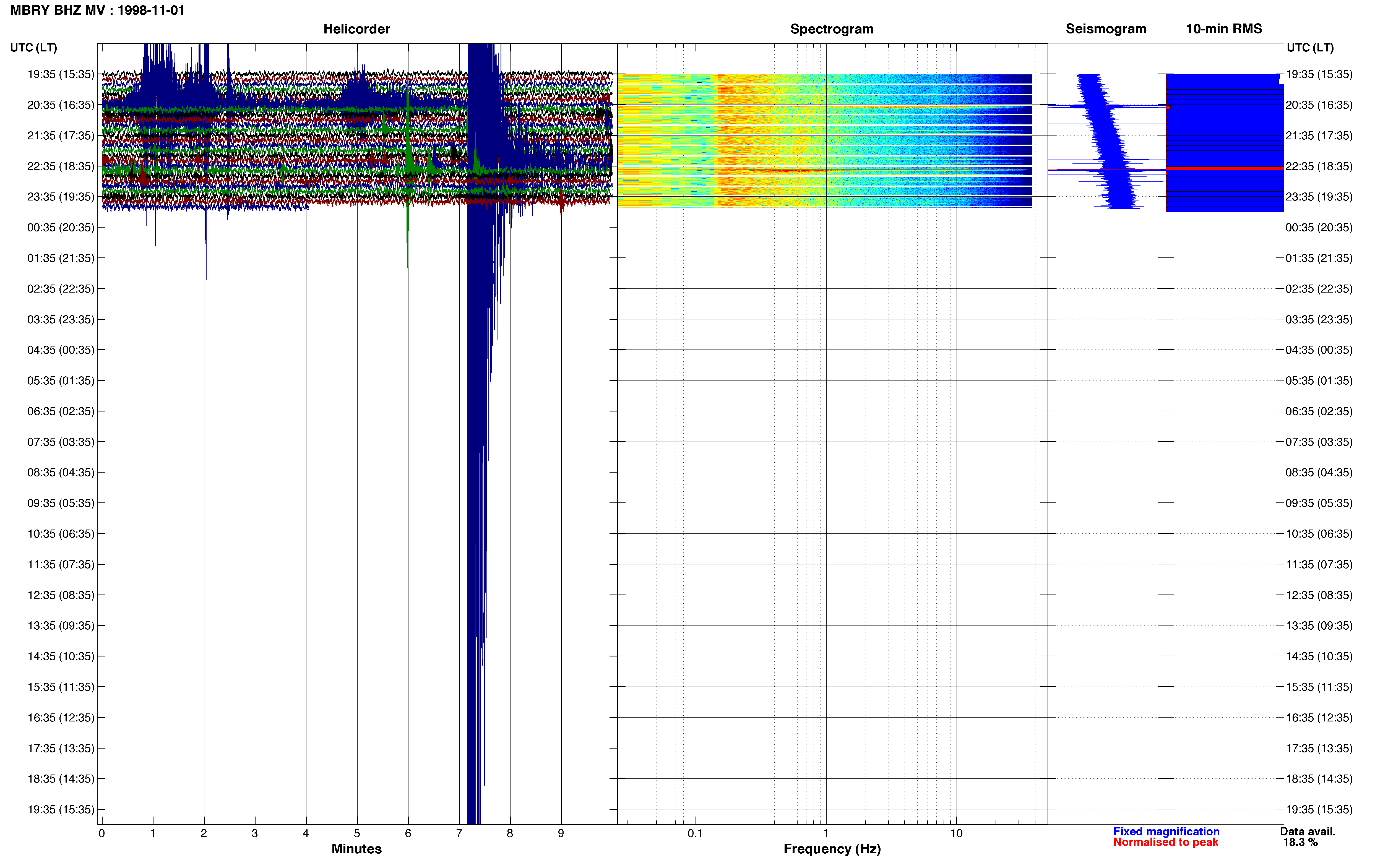Click the Minutes axis label

pyautogui.click(x=356, y=848)
